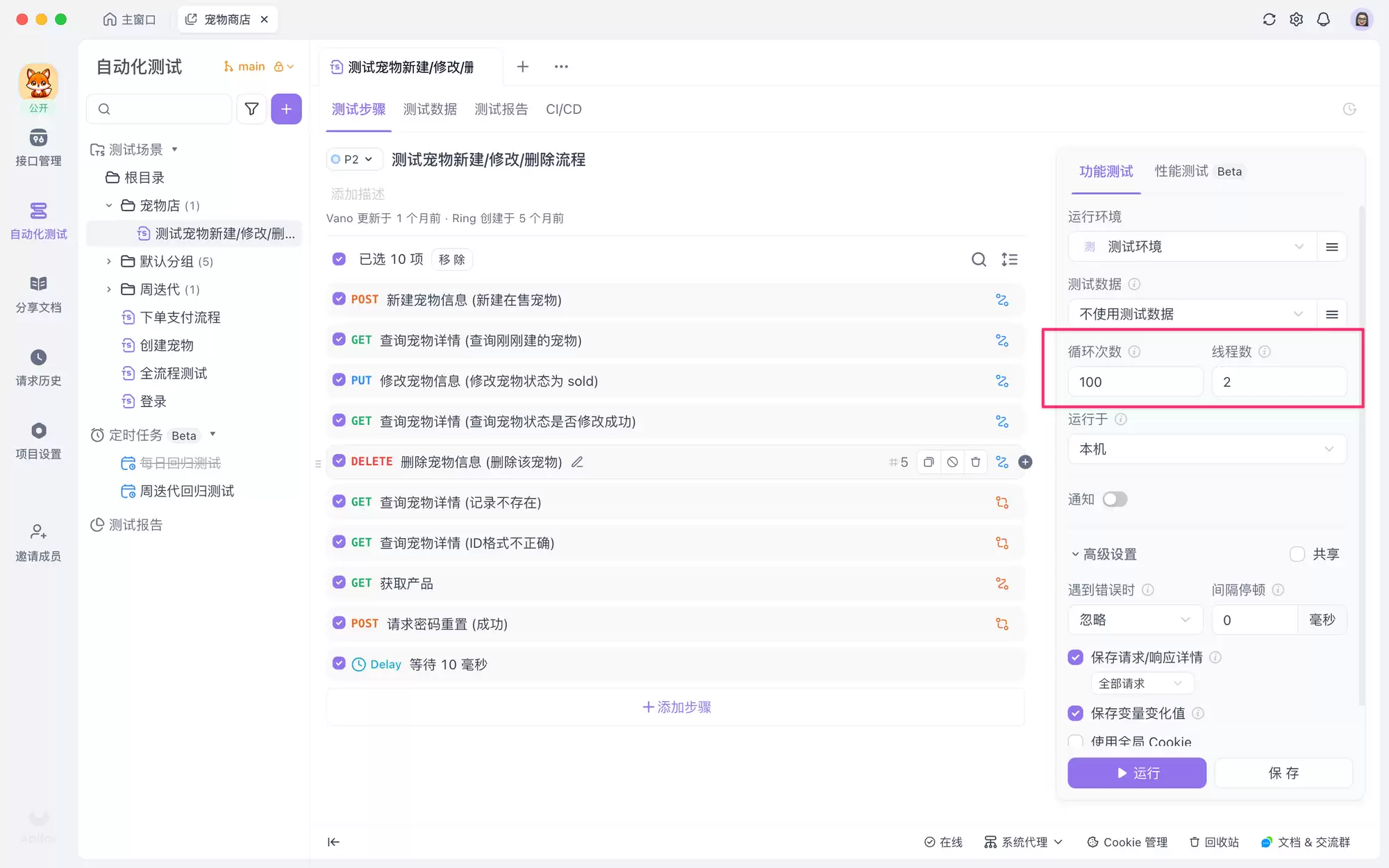Open the 运行于 本机 dropdown
The width and height of the screenshot is (1389, 868).
pos(1206,449)
